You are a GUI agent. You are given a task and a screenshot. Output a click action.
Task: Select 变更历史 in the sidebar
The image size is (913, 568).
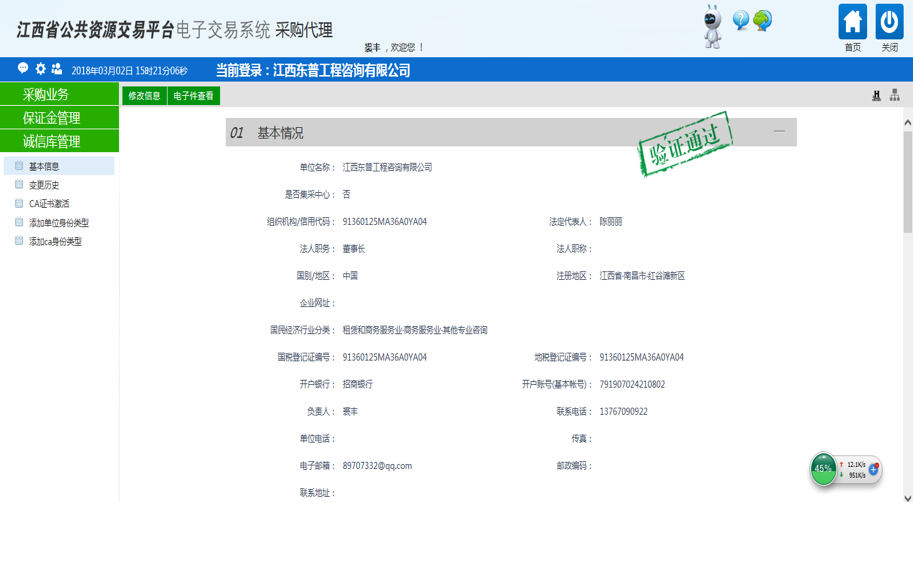44,185
